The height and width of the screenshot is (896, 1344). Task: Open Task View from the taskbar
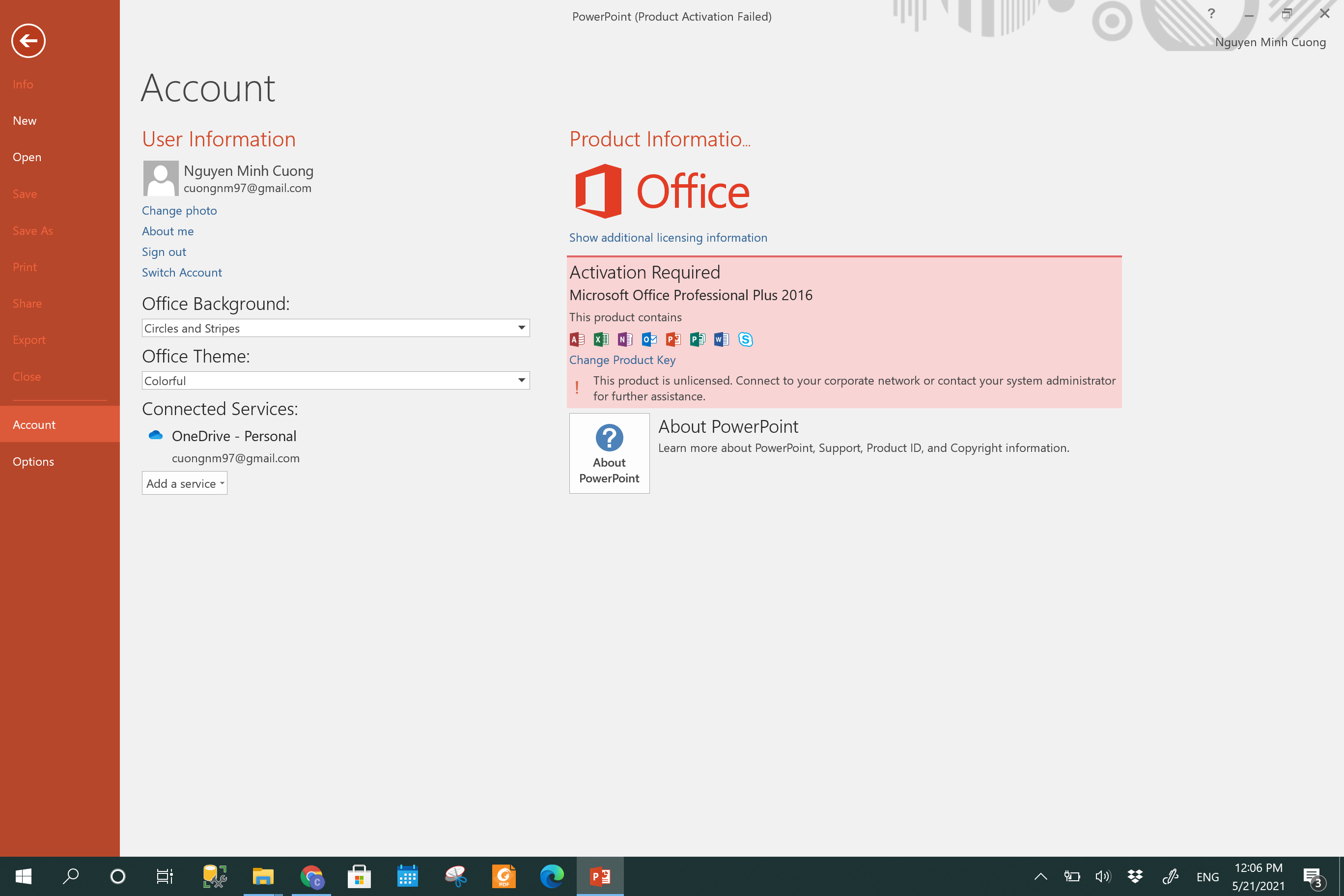coord(165,876)
